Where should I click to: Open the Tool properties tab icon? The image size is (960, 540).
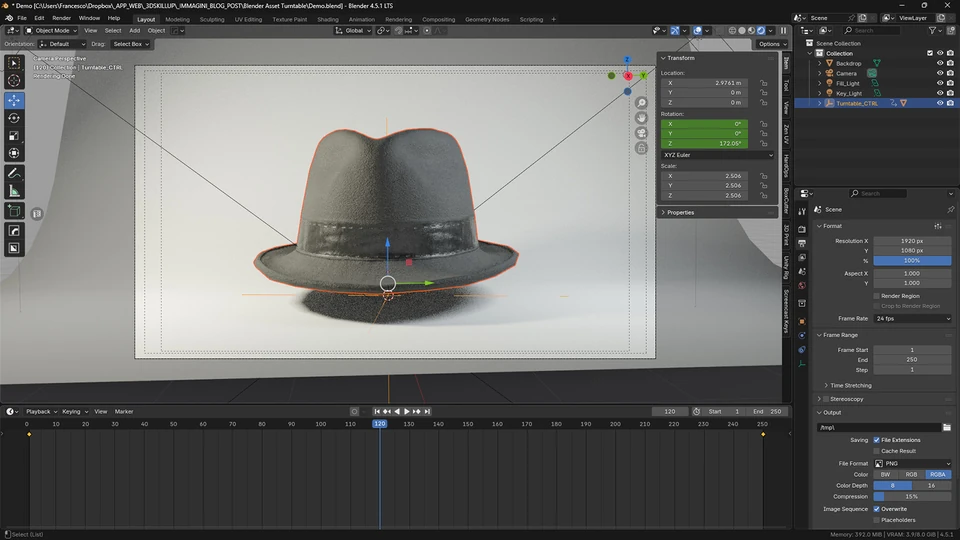[x=802, y=212]
